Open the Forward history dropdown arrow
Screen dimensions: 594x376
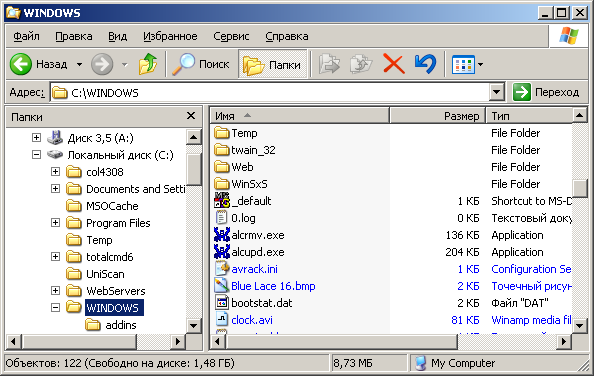[x=125, y=65]
